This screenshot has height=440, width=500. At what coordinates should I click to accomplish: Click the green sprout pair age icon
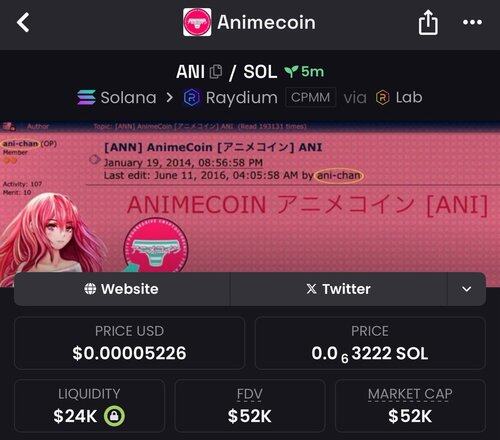tap(291, 71)
